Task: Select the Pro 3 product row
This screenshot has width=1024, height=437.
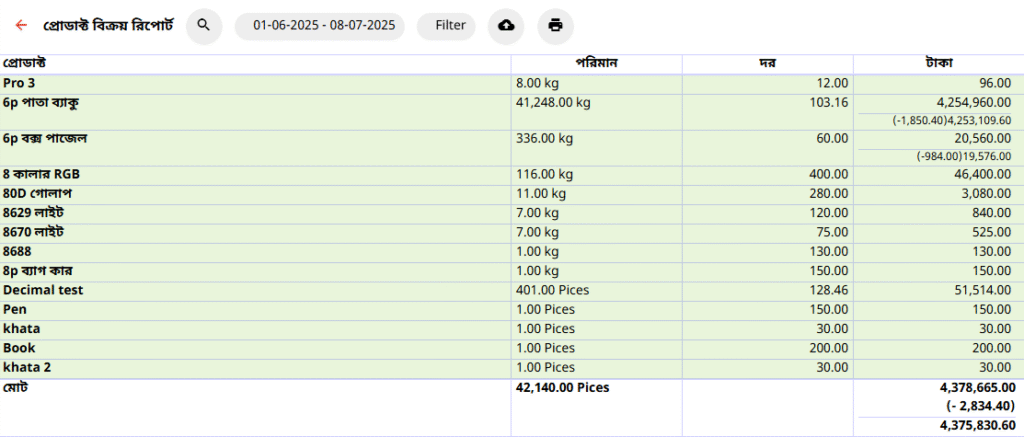Action: 512,84
